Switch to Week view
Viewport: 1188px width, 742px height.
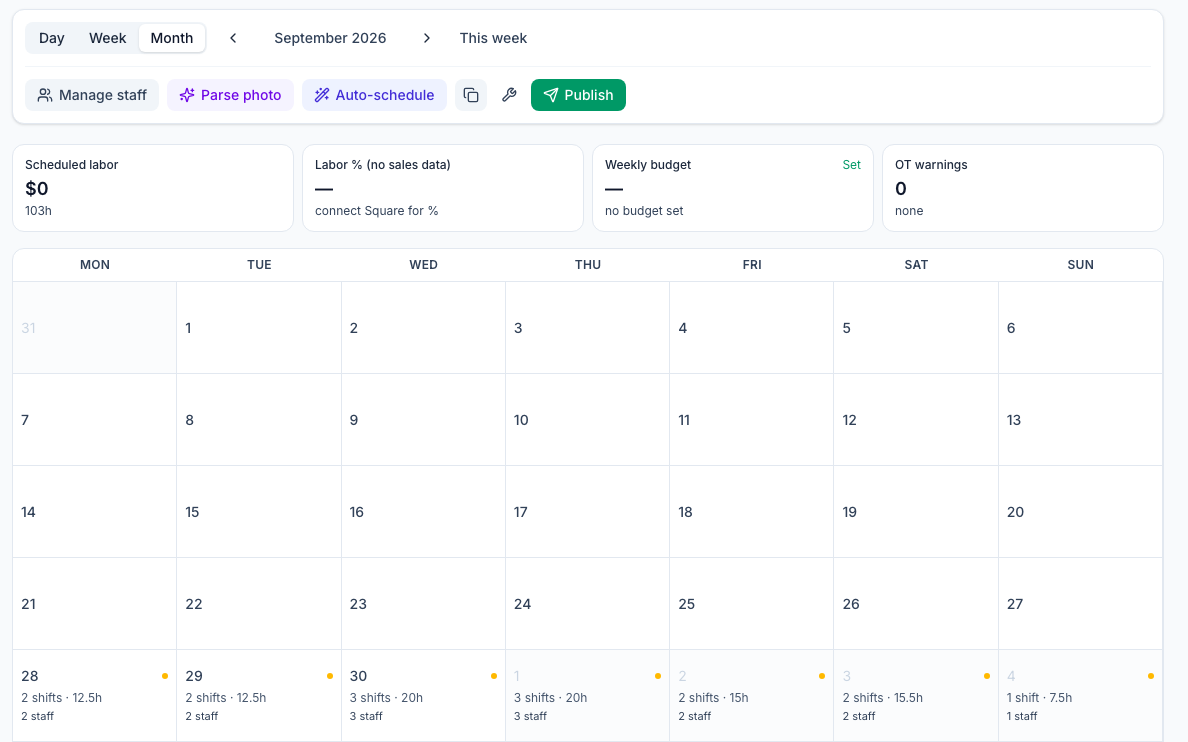[x=108, y=38]
